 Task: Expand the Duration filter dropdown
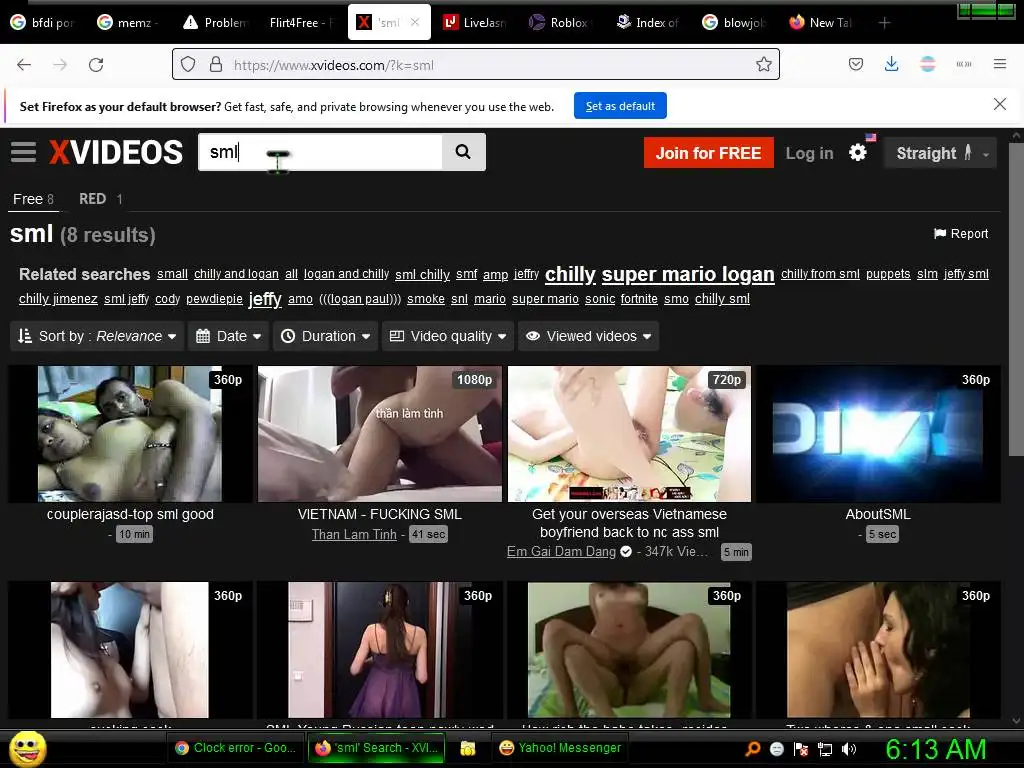(x=325, y=336)
